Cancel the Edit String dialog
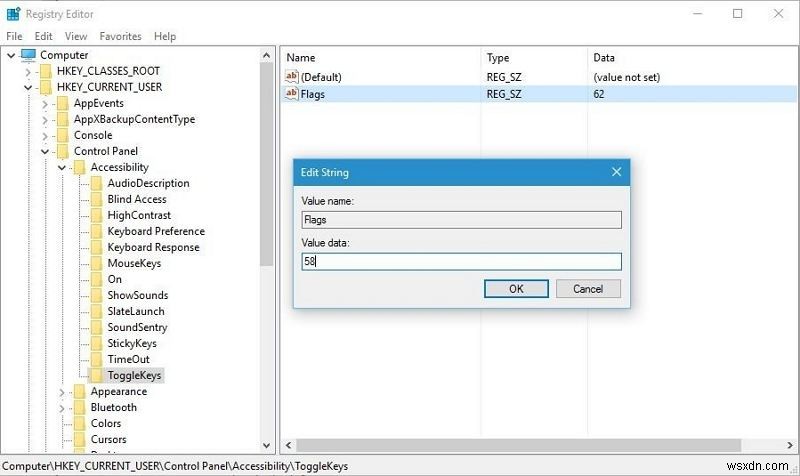800x476 pixels. [588, 289]
